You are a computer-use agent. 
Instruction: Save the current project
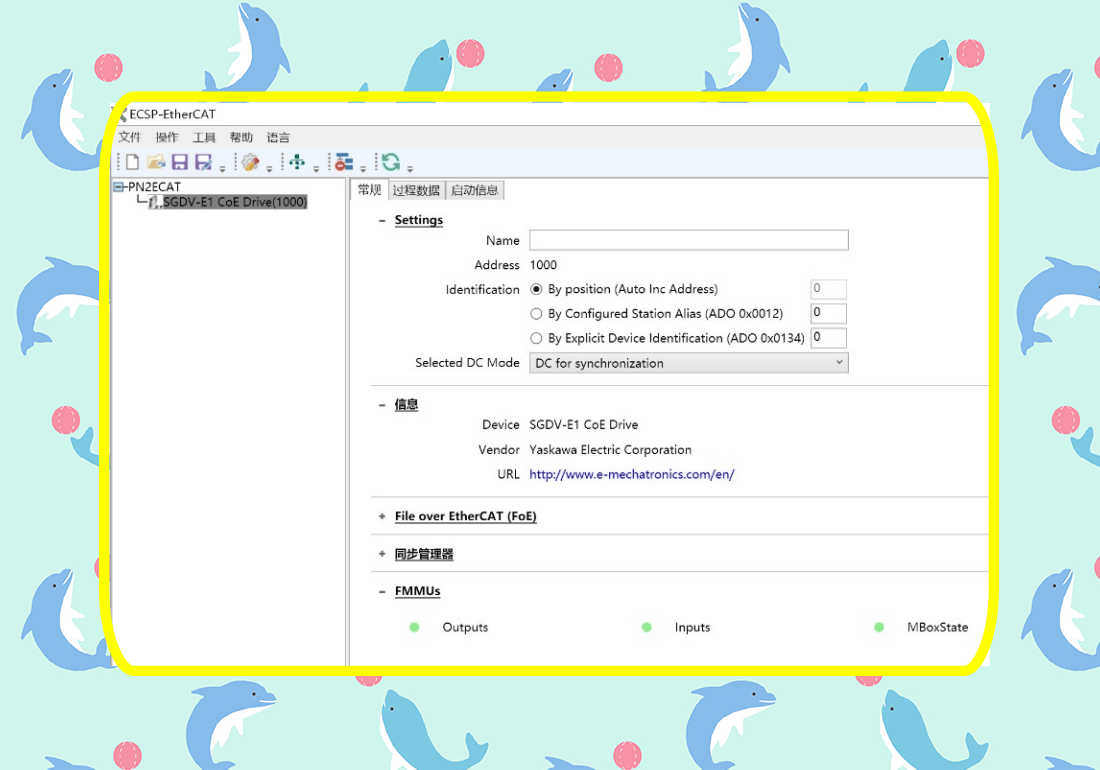pyautogui.click(x=180, y=162)
